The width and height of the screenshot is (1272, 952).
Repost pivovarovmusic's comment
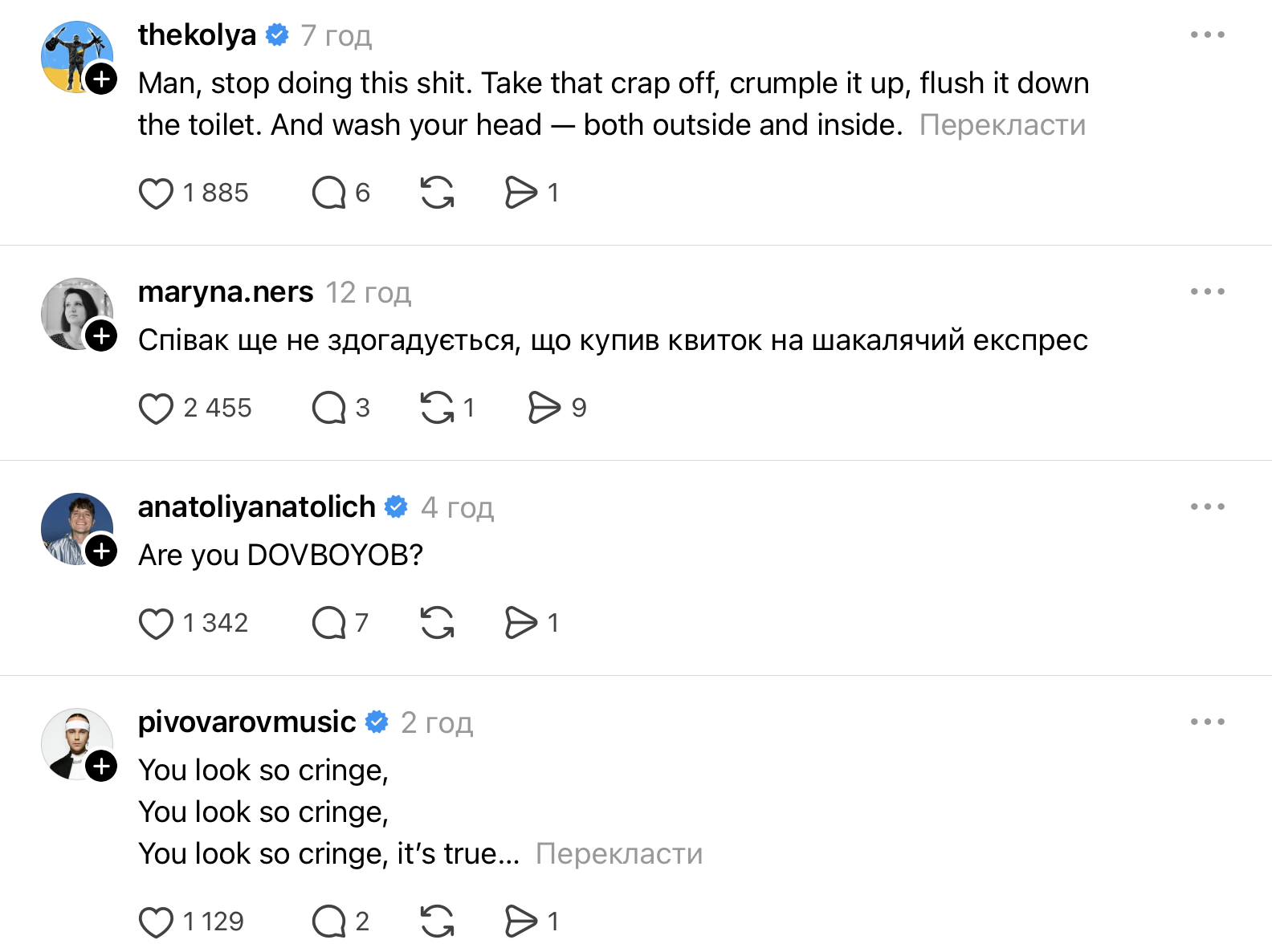(438, 921)
